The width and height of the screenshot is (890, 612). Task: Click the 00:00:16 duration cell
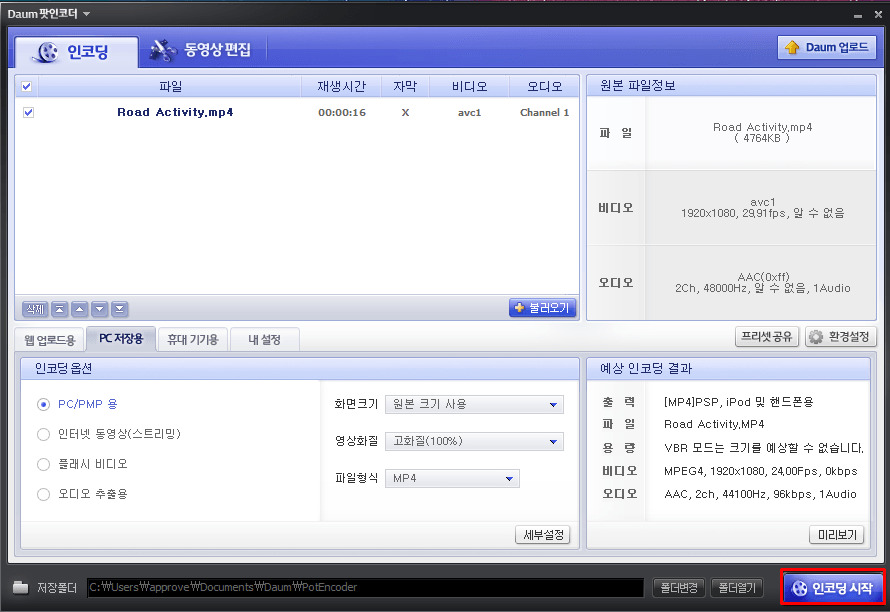[x=342, y=112]
